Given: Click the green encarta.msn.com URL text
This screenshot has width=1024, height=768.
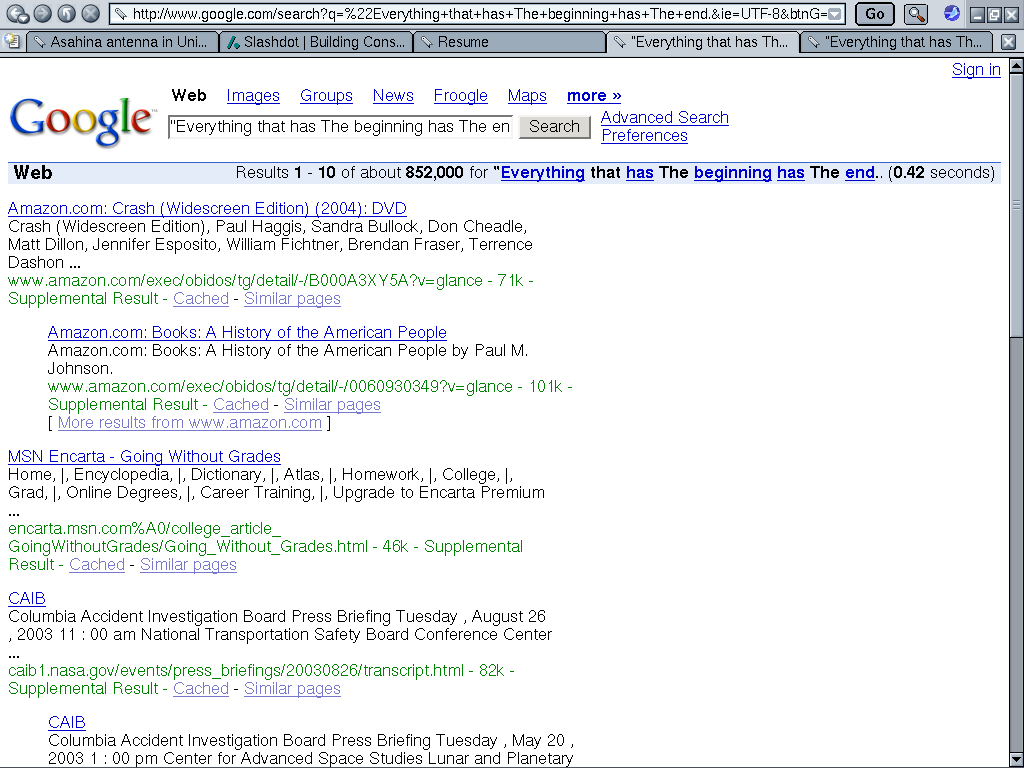Looking at the screenshot, I should pos(188,537).
